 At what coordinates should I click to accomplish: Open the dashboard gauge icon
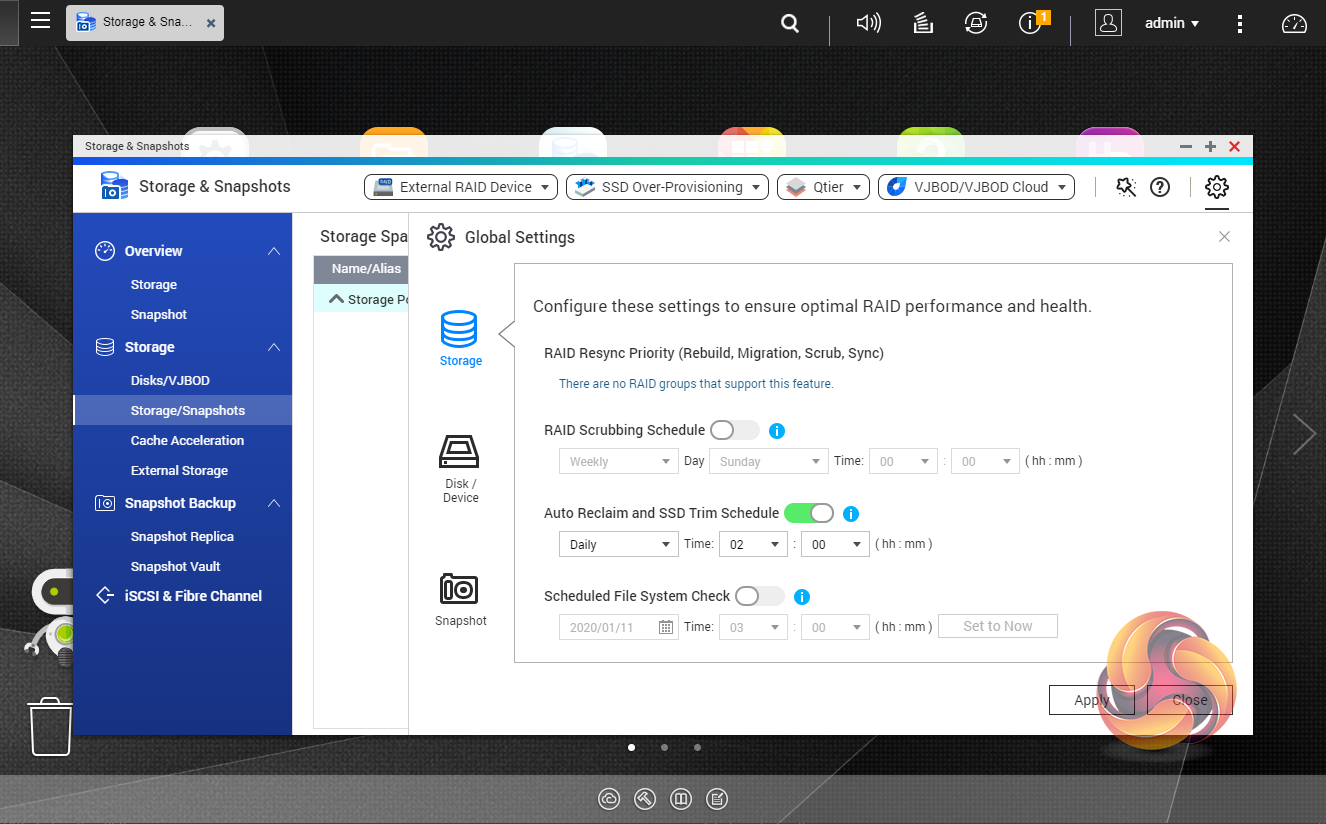pos(1294,23)
